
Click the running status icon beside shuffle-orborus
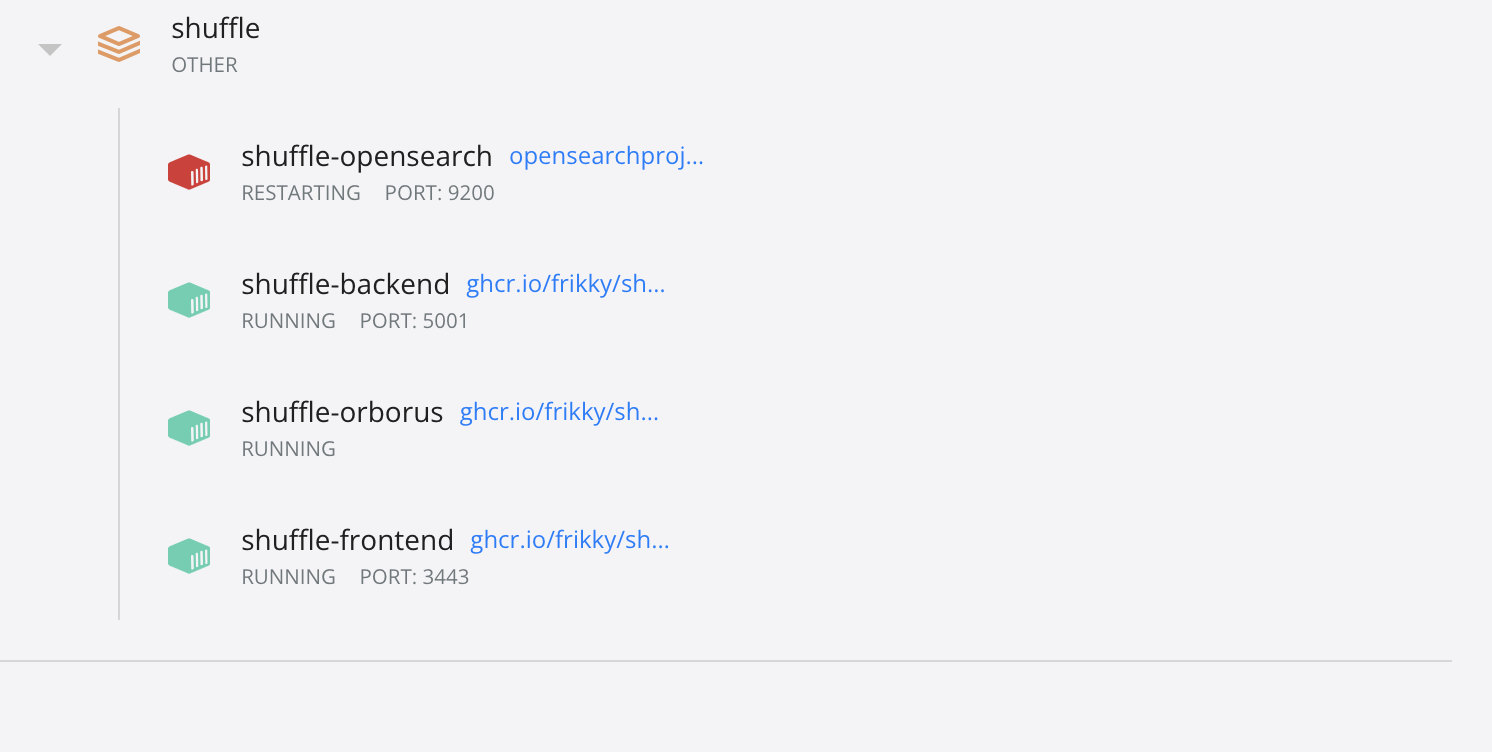click(189, 427)
